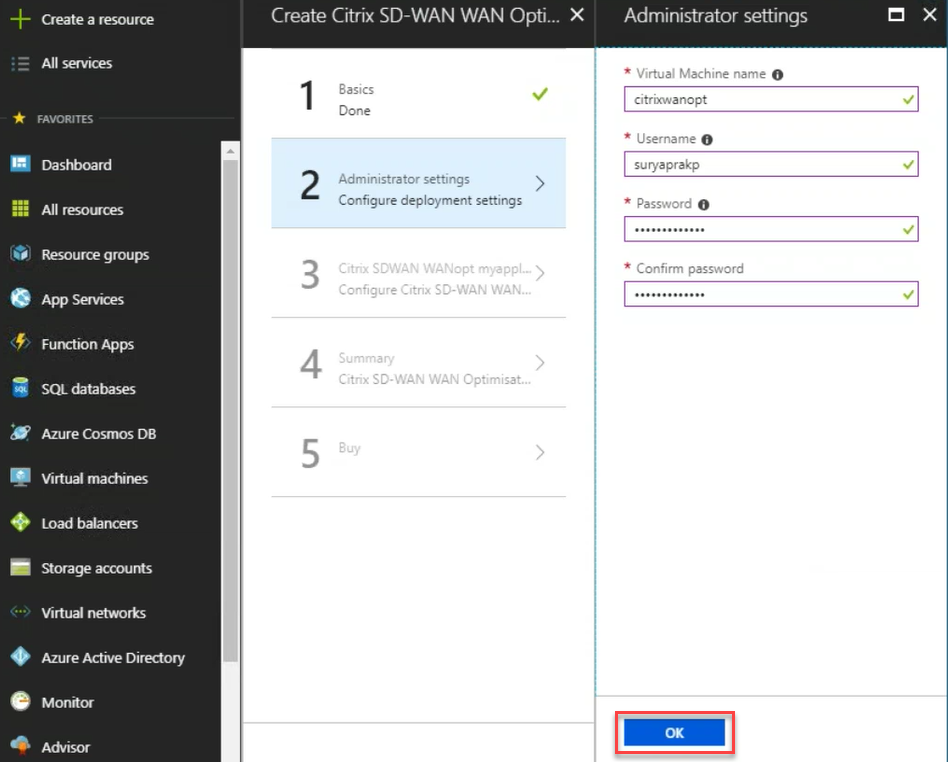The height and width of the screenshot is (762, 948).
Task: Click the FAVORITES star icon
Action: [x=19, y=118]
